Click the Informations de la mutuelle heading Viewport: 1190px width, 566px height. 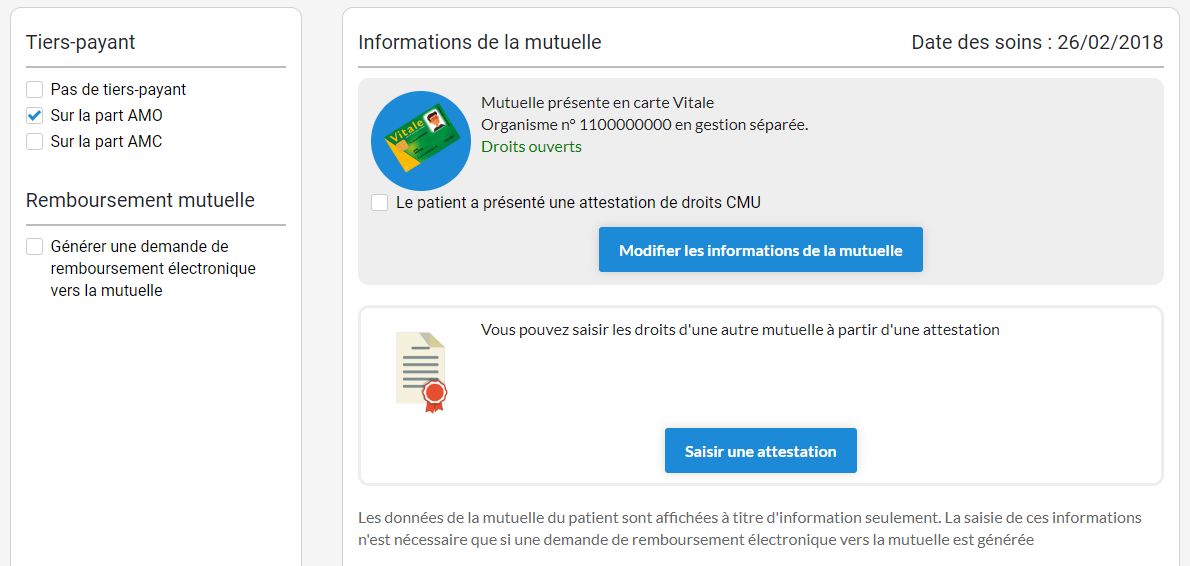click(x=480, y=42)
